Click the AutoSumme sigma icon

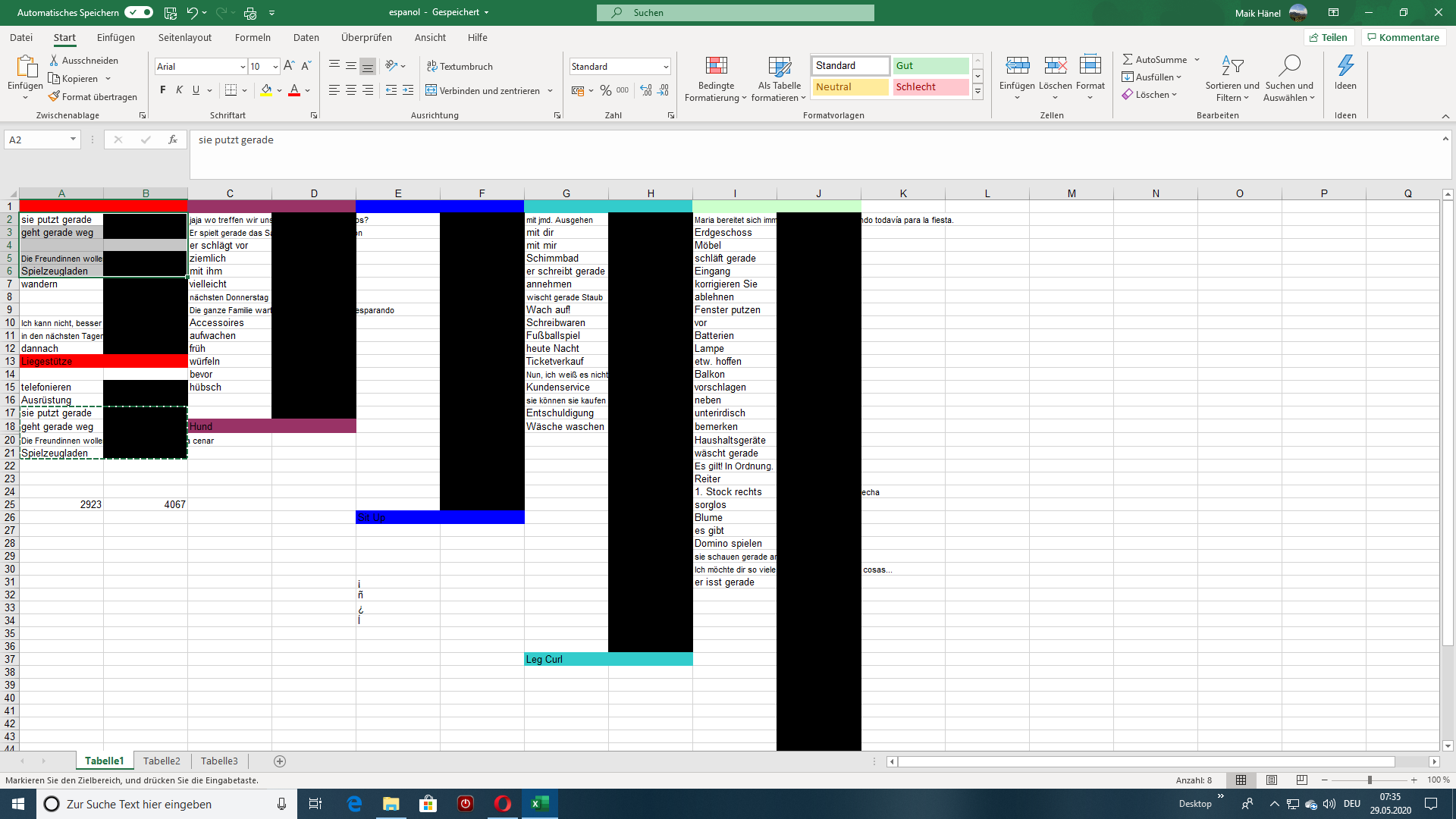tap(1128, 59)
